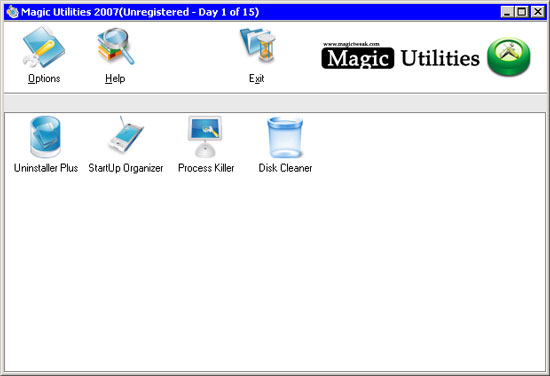Minimize the Magic Utilities window

tap(507, 12)
